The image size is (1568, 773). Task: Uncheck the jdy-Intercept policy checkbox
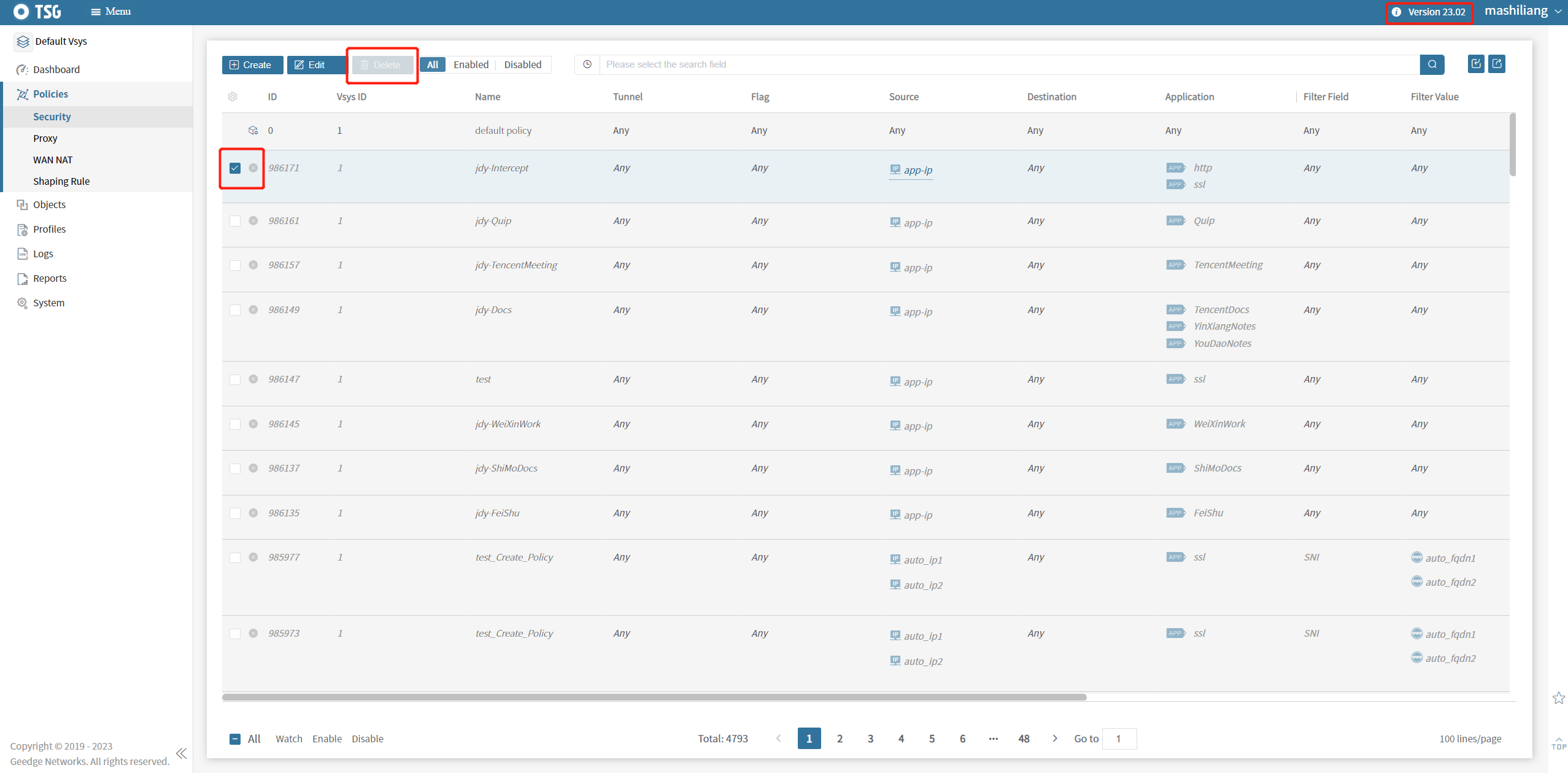[235, 168]
